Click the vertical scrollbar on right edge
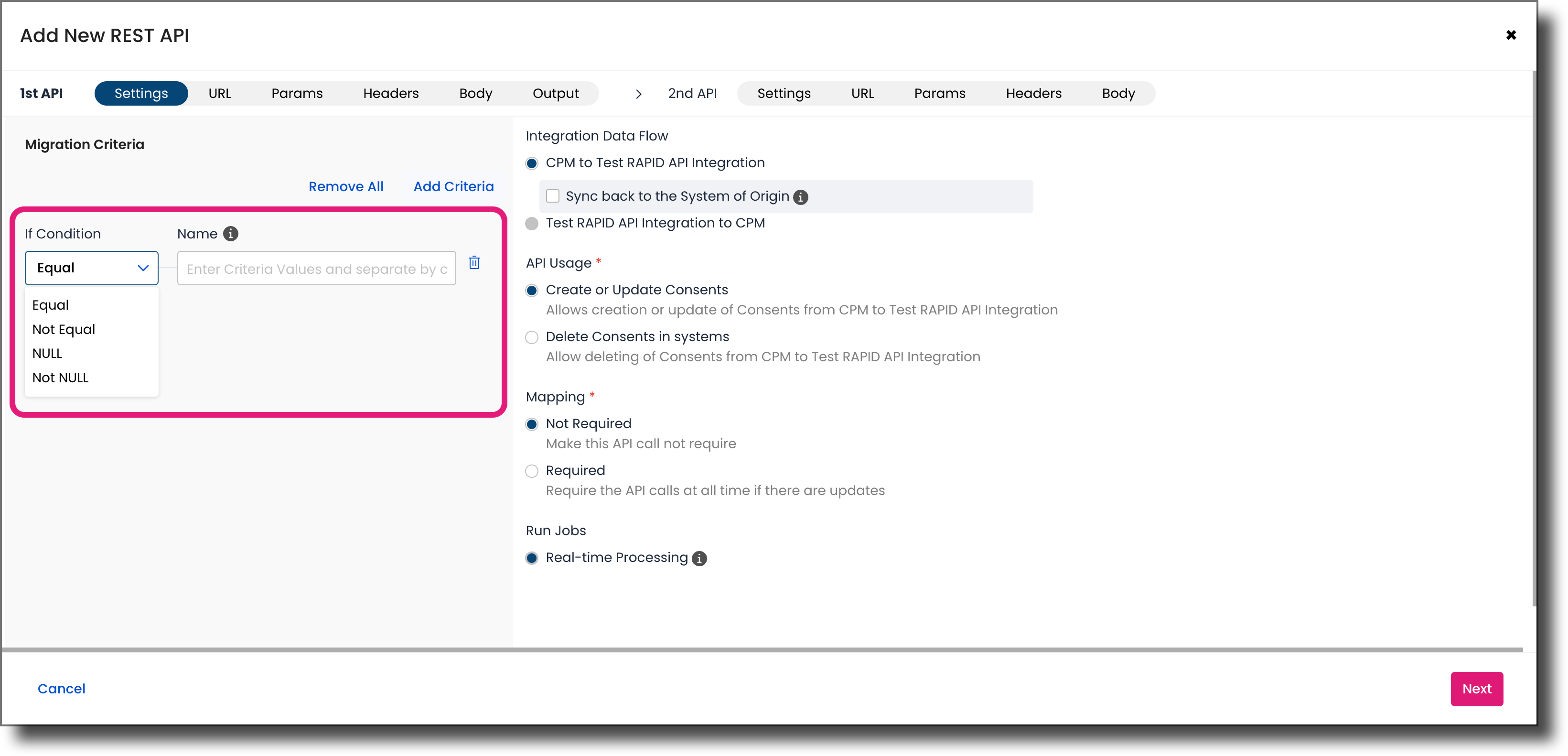1568x756 pixels. pos(1534,338)
